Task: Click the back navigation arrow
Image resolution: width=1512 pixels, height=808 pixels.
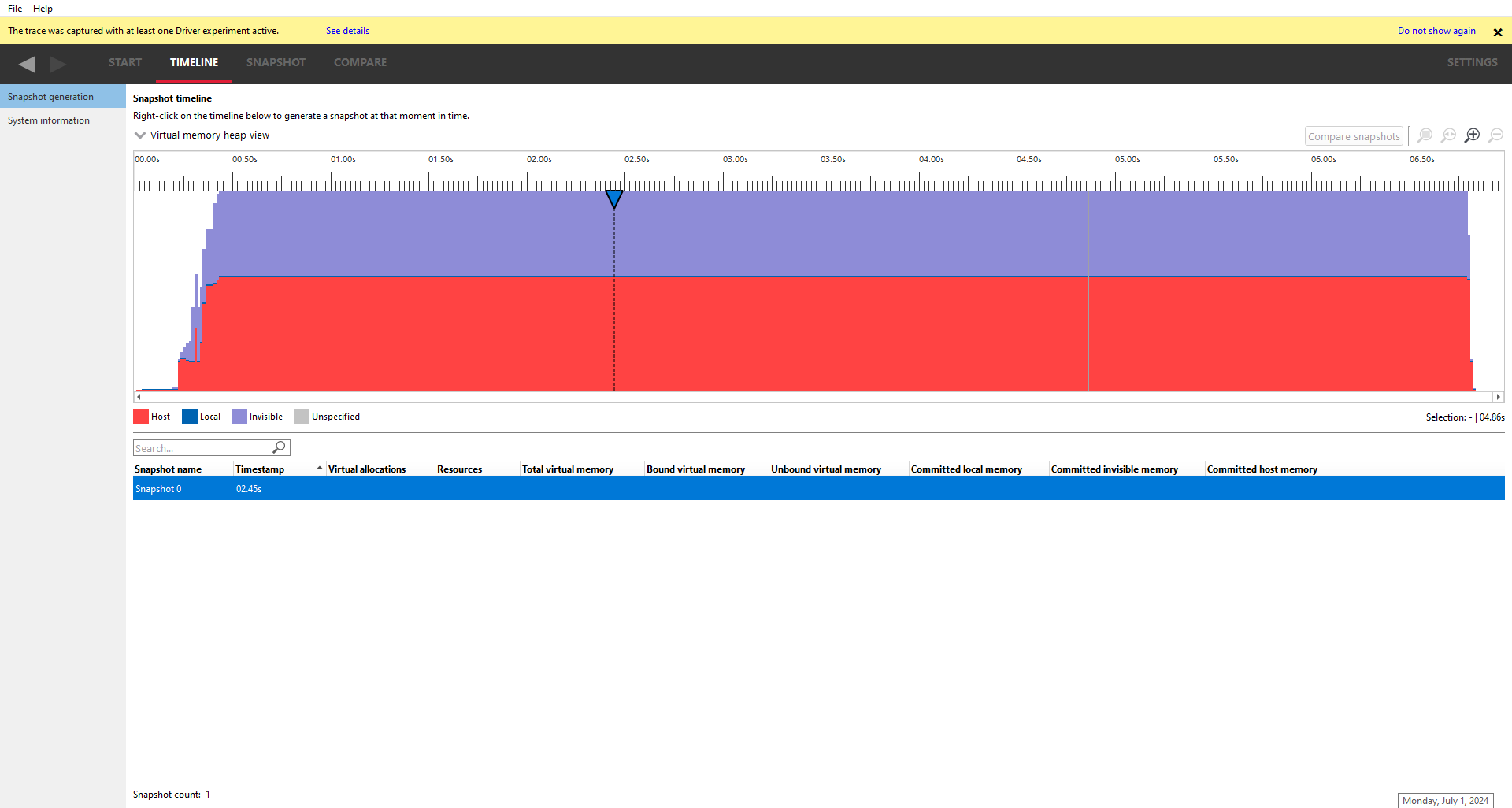Action: (27, 64)
